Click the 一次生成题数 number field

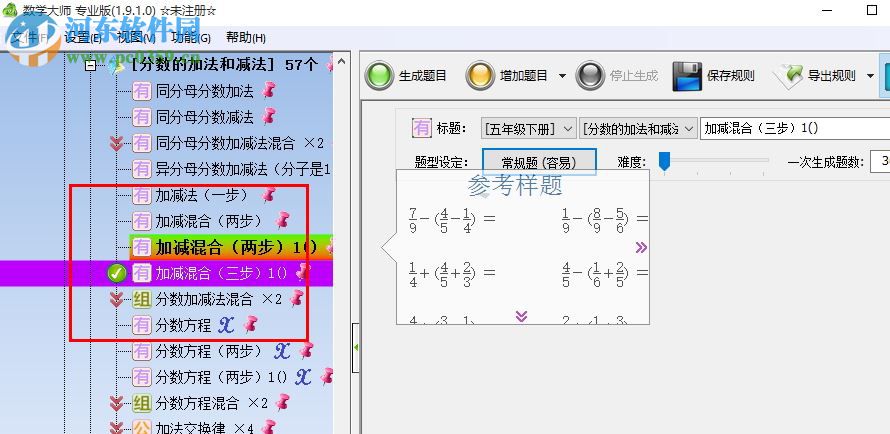(x=879, y=162)
